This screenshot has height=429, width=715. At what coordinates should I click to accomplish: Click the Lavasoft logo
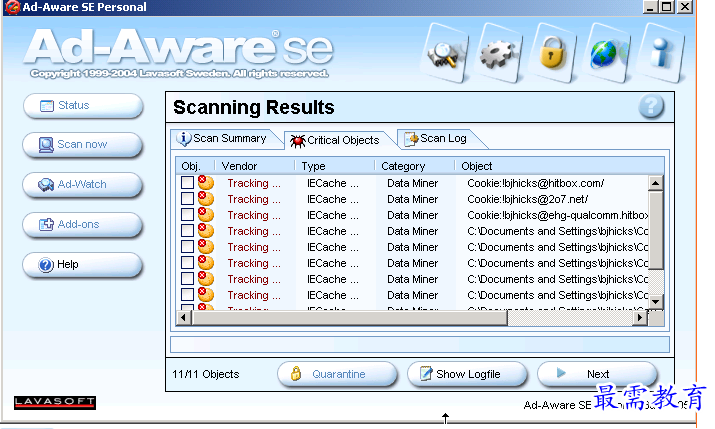coord(55,402)
